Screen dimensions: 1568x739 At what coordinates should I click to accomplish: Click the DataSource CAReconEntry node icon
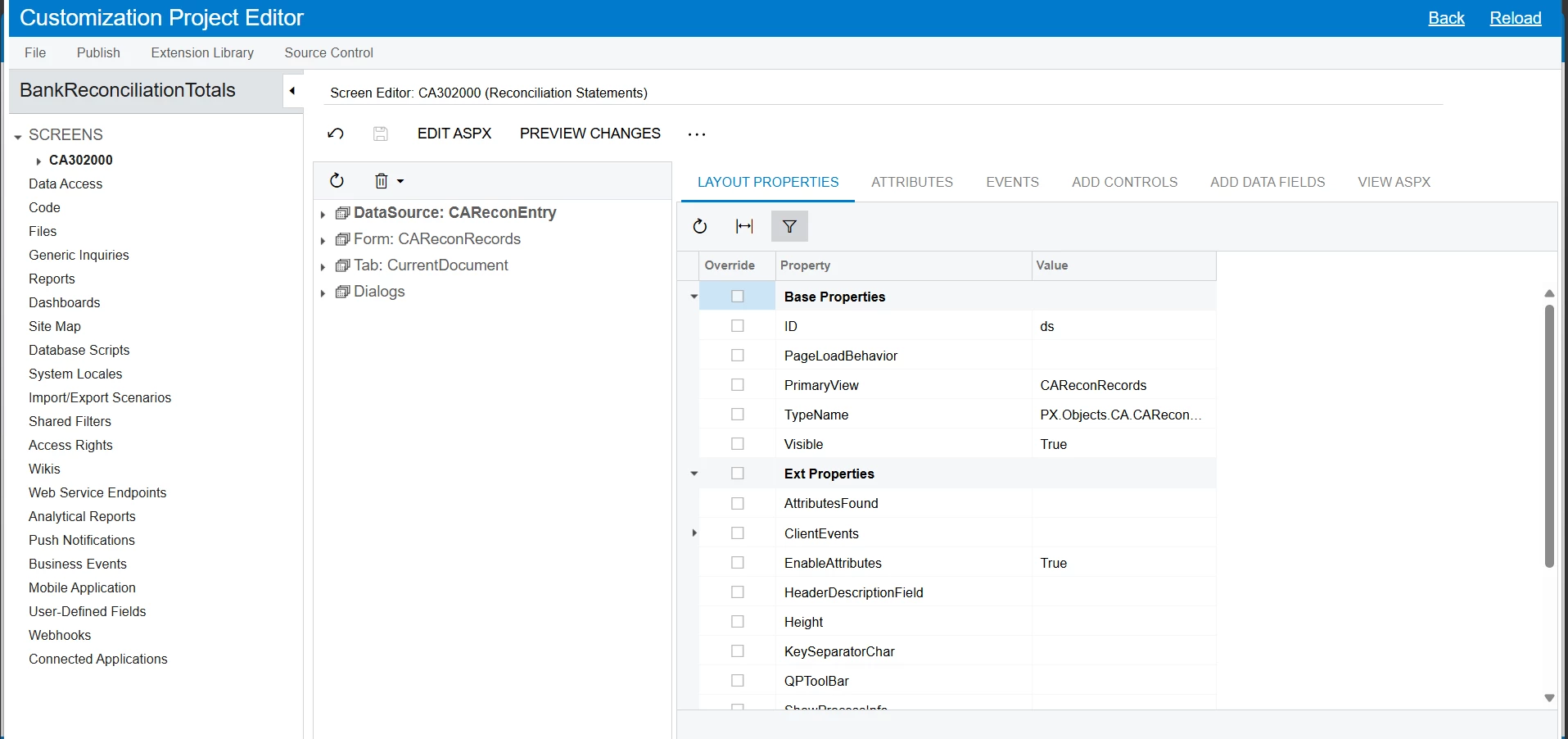pos(343,213)
